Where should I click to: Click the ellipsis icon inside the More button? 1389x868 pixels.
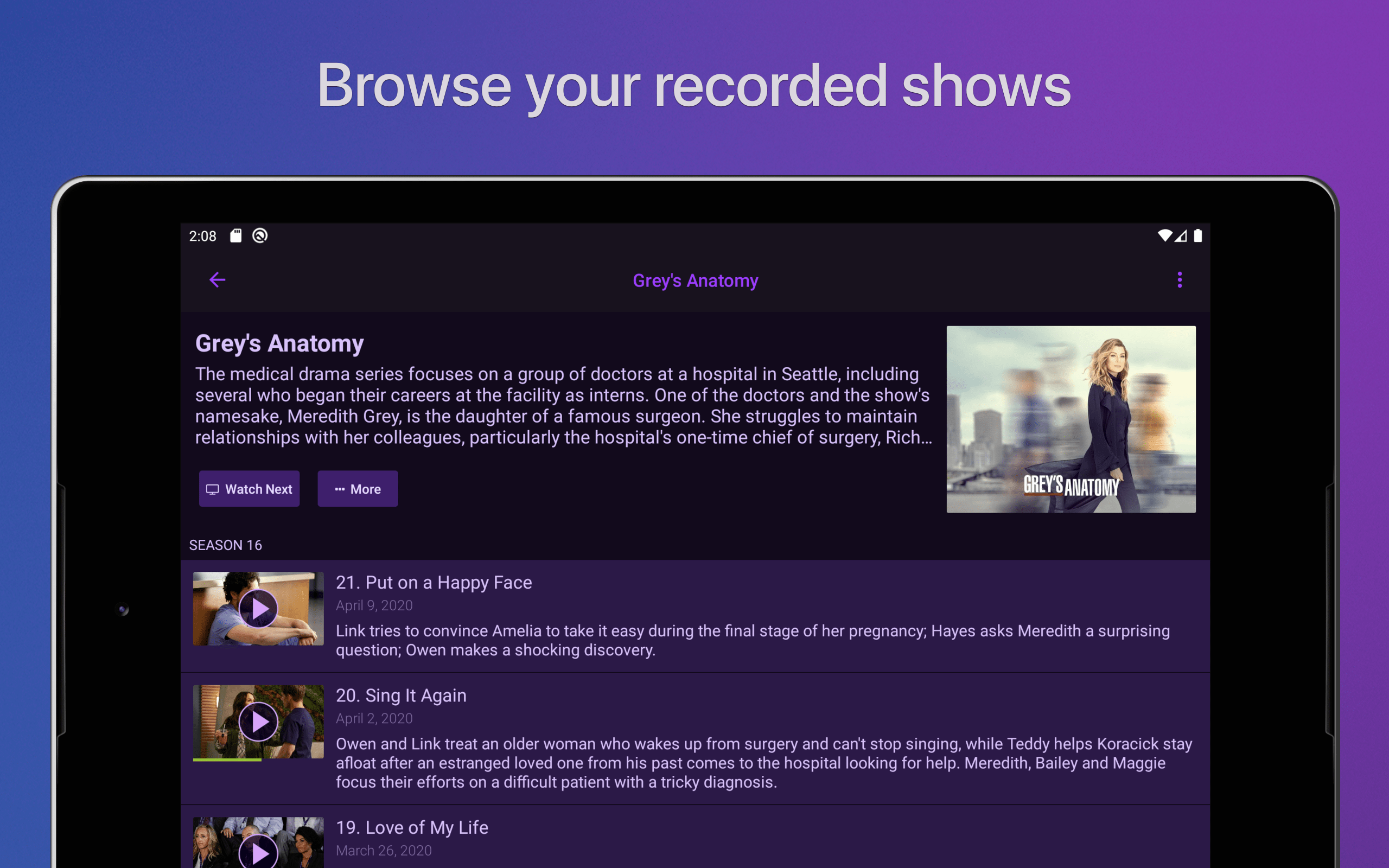pos(339,489)
